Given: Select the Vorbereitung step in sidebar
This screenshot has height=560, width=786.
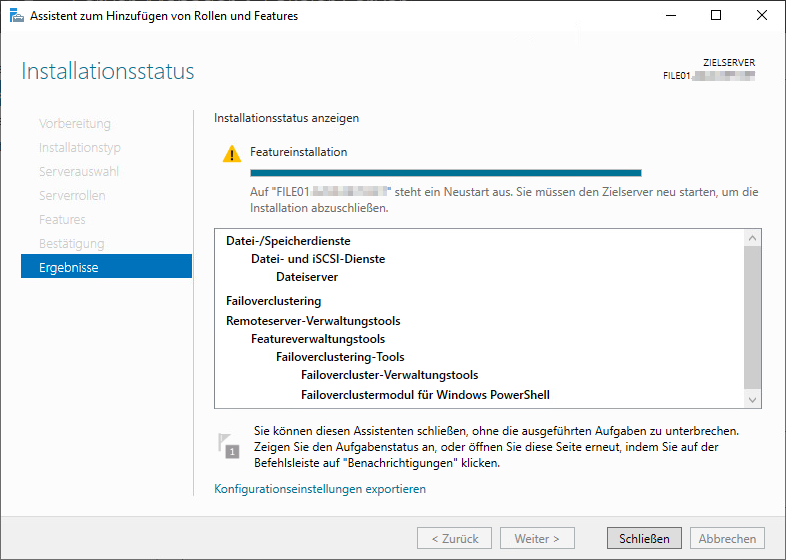Looking at the screenshot, I should pyautogui.click(x=75, y=124).
